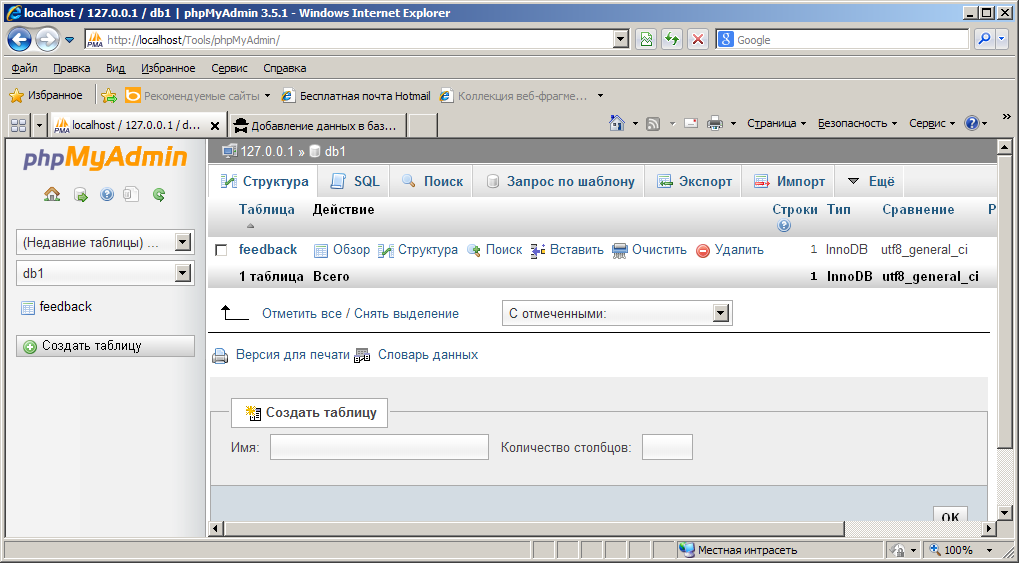Viewport: 1019px width, 563px height.
Task: Switch to the Экспорт tab
Action: (x=694, y=181)
